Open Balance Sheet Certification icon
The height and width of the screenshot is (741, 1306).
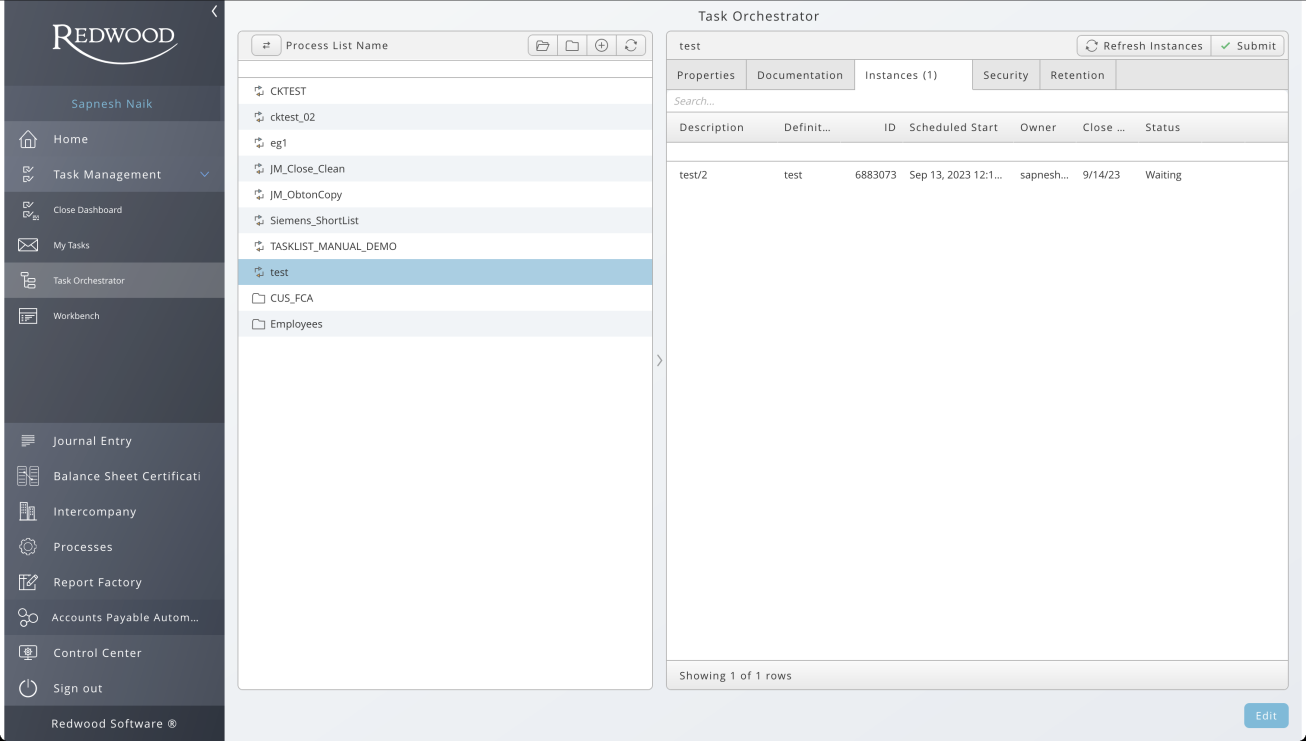[x=28, y=476]
